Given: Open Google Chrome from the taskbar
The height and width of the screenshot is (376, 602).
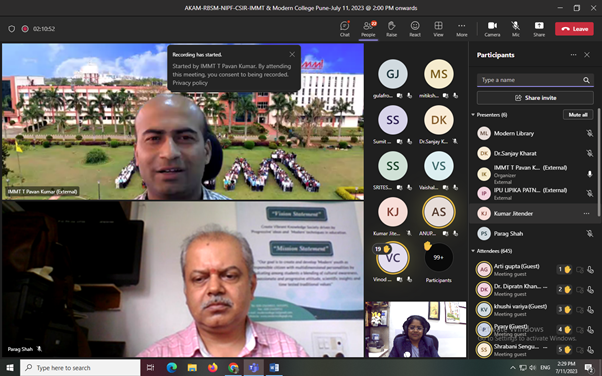Looking at the screenshot, I should (233, 368).
